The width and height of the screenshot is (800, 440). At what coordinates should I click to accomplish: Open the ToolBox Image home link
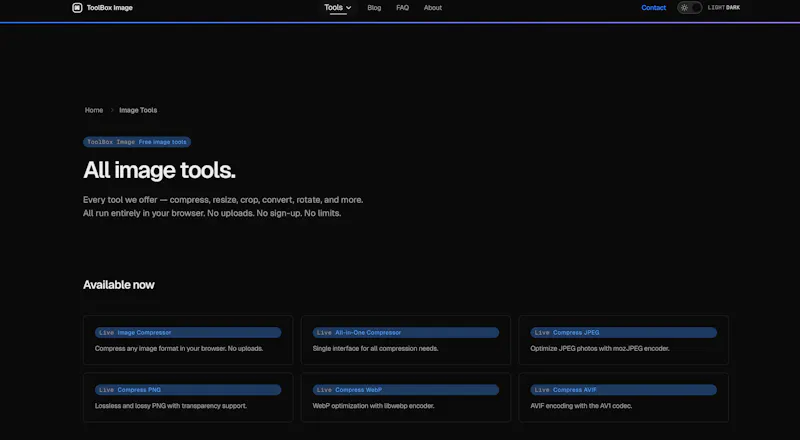(103, 8)
